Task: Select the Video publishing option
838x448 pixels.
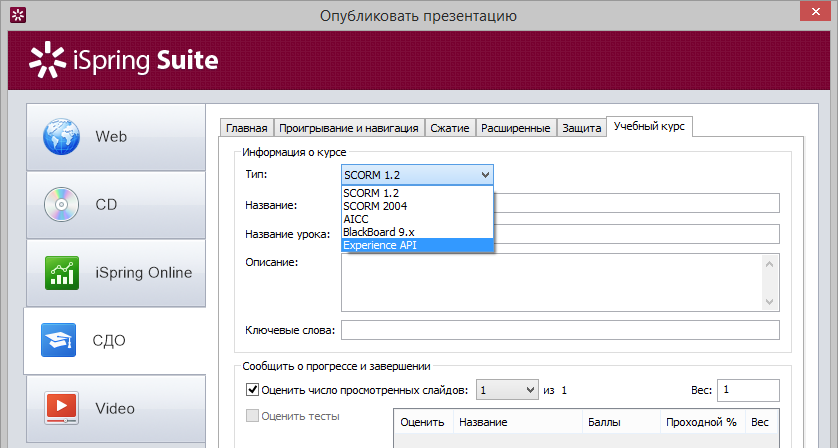Action: pyautogui.click(x=116, y=408)
